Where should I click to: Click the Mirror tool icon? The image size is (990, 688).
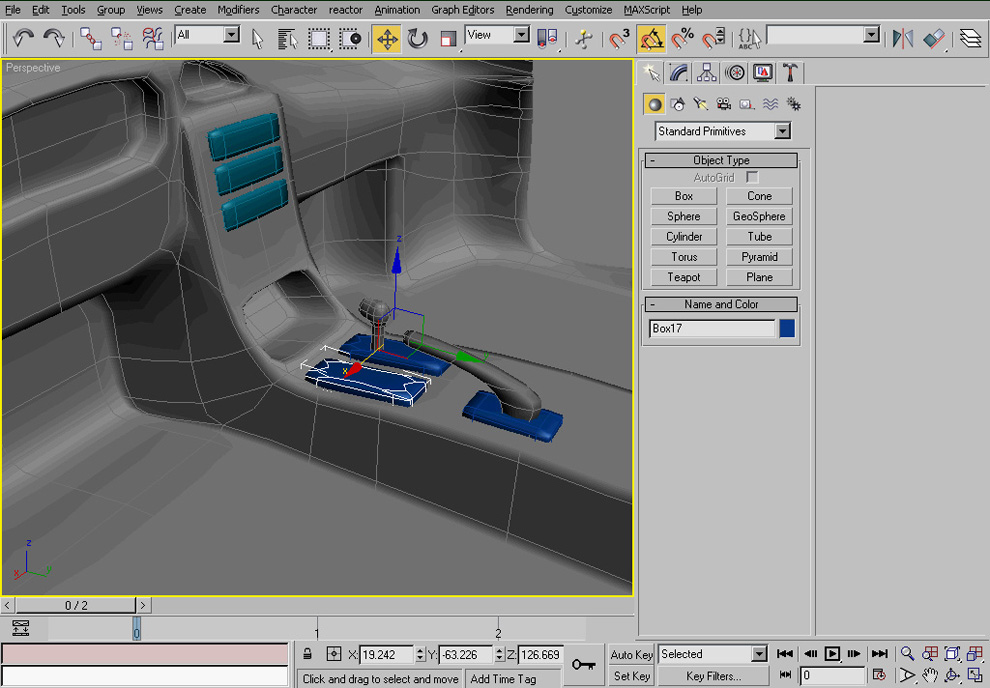903,39
